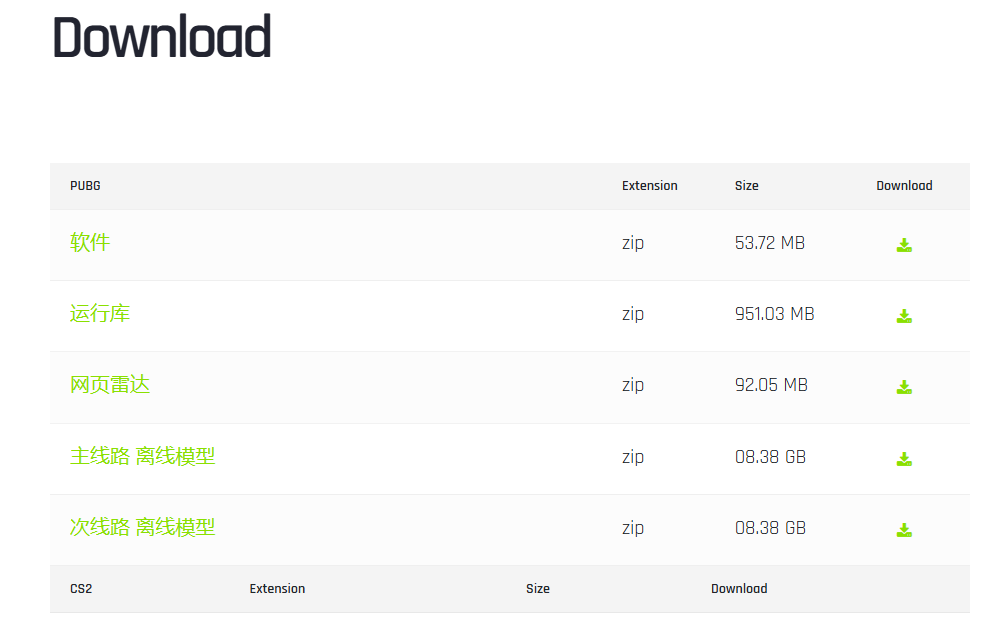Open the 运行库 link
The height and width of the screenshot is (634, 997).
pyautogui.click(x=100, y=314)
